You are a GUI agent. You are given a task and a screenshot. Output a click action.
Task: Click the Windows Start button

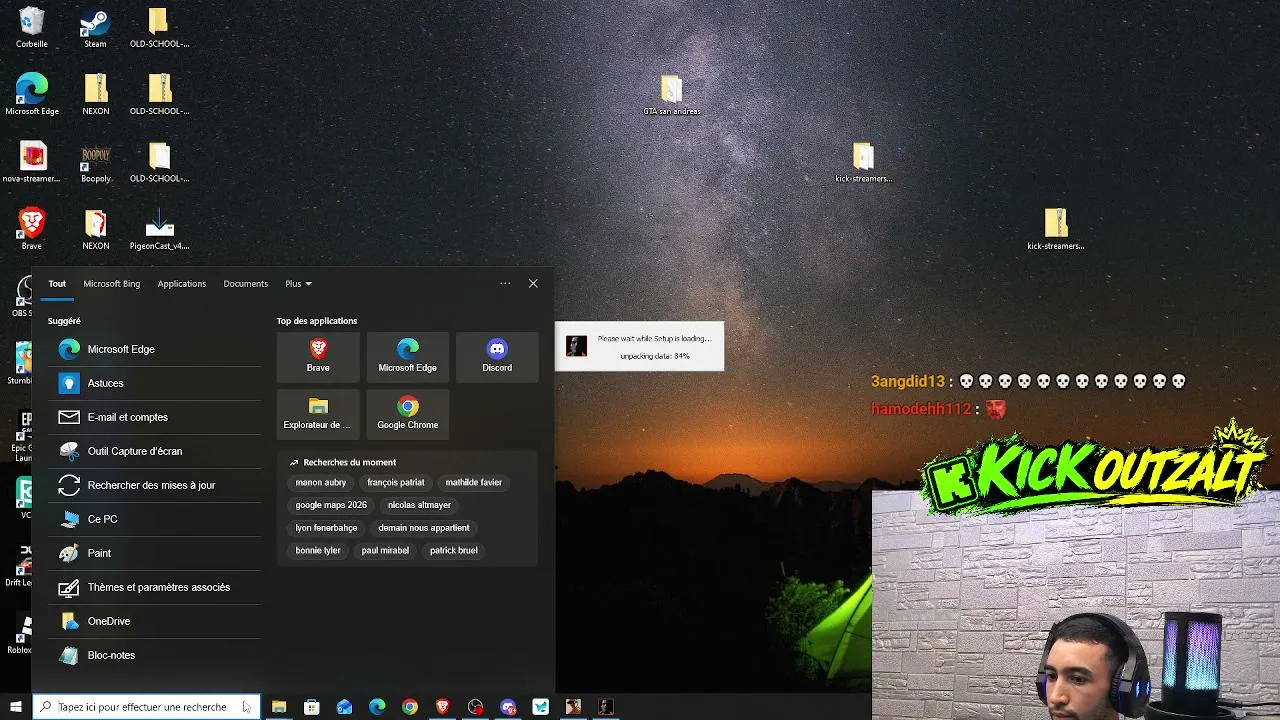coord(15,707)
